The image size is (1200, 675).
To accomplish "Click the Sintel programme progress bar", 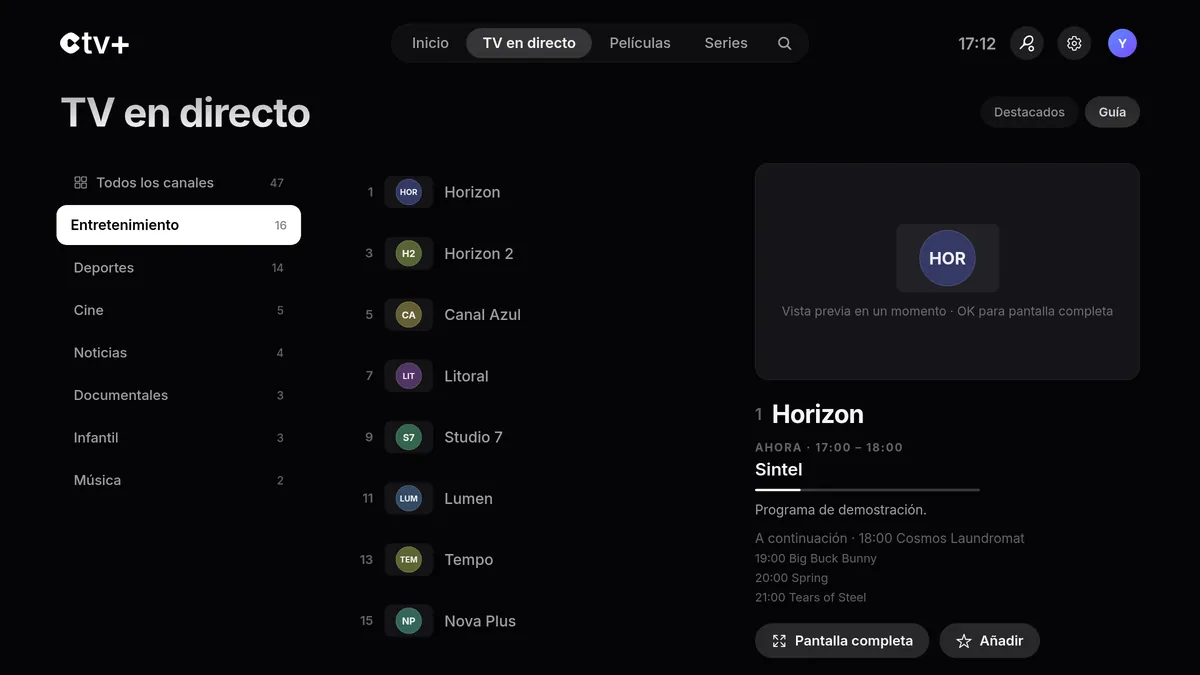I will (x=867, y=490).
